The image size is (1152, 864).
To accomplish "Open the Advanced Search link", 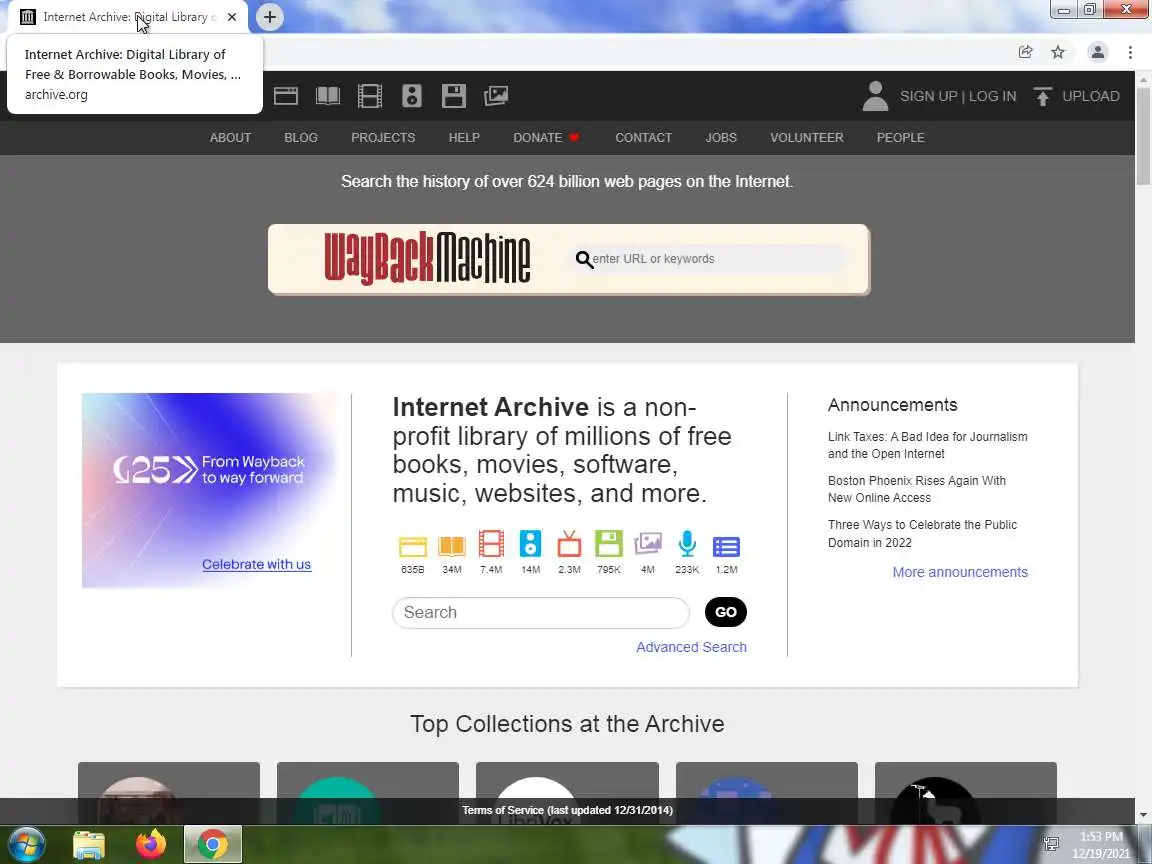I will point(691,647).
